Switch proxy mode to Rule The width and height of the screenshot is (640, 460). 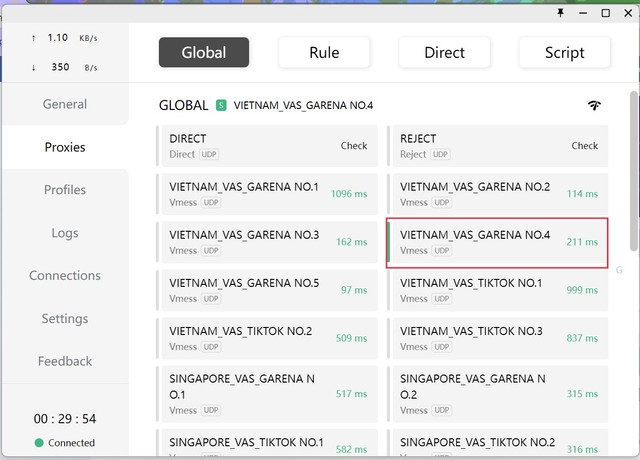tap(324, 52)
